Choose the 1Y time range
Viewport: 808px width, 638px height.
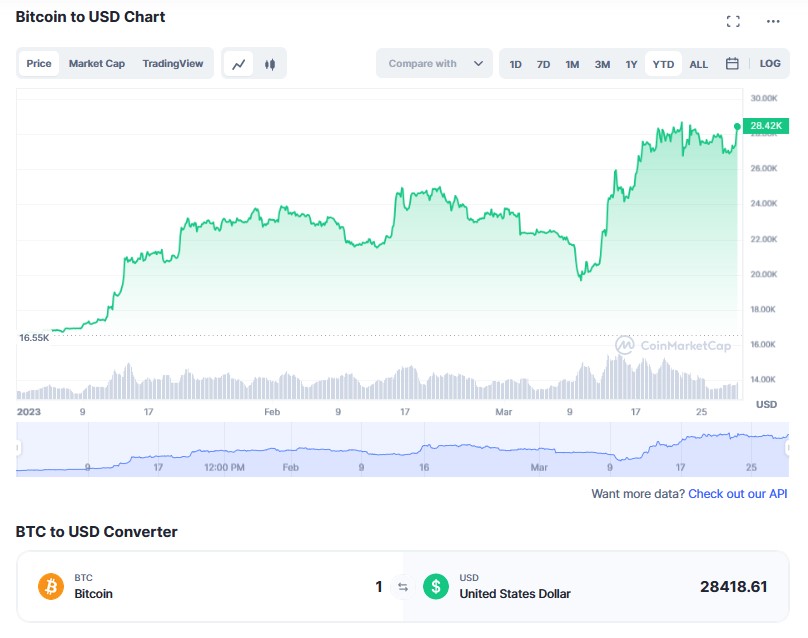click(631, 64)
